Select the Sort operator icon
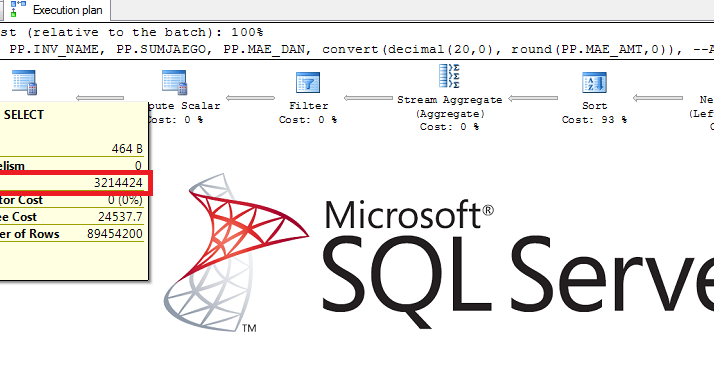The width and height of the screenshot is (714, 375). pos(594,83)
